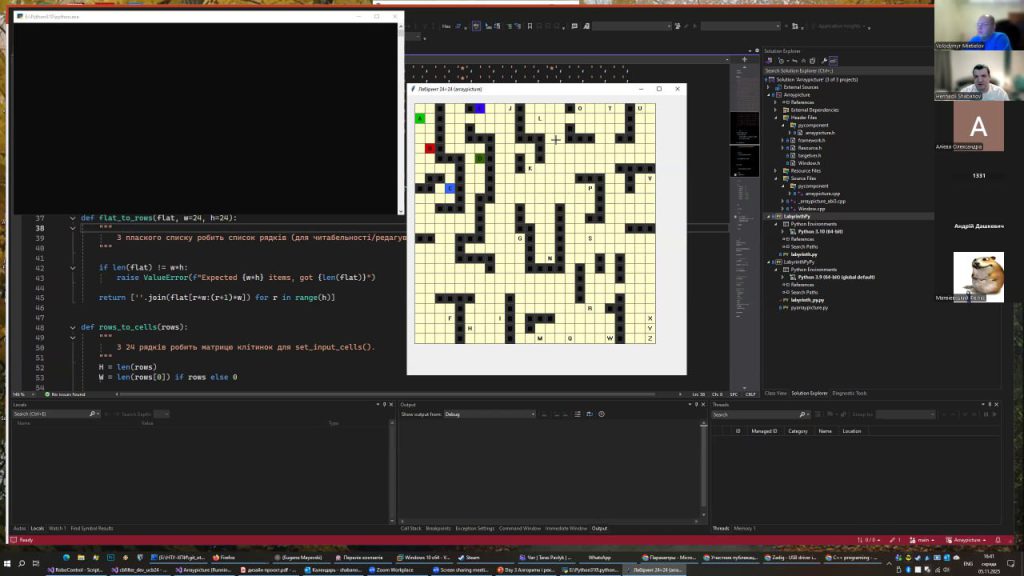The image size is (1024, 576).
Task: Click the Locals search magnifier icon
Action: [92, 413]
